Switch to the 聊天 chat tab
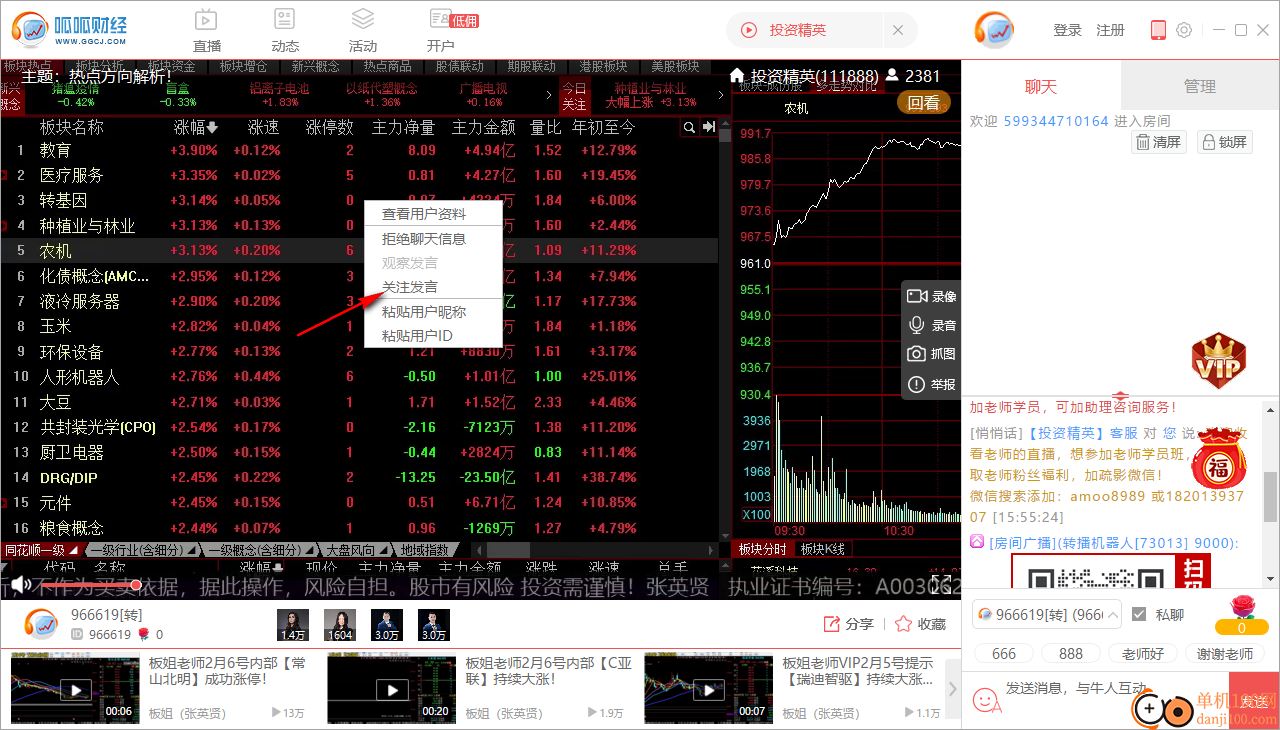 [x=1041, y=86]
